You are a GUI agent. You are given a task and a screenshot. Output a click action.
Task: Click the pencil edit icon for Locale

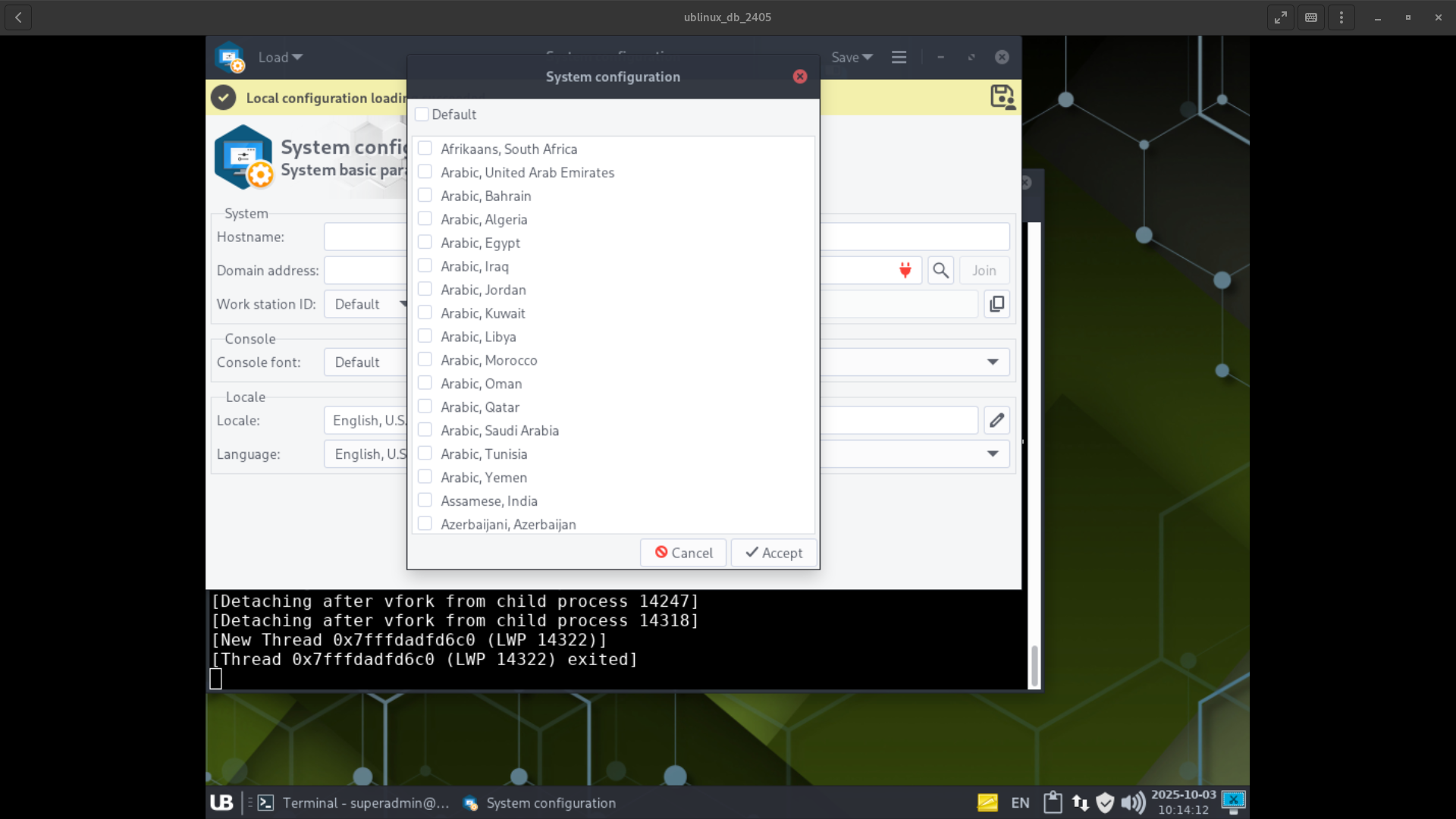pyautogui.click(x=996, y=420)
